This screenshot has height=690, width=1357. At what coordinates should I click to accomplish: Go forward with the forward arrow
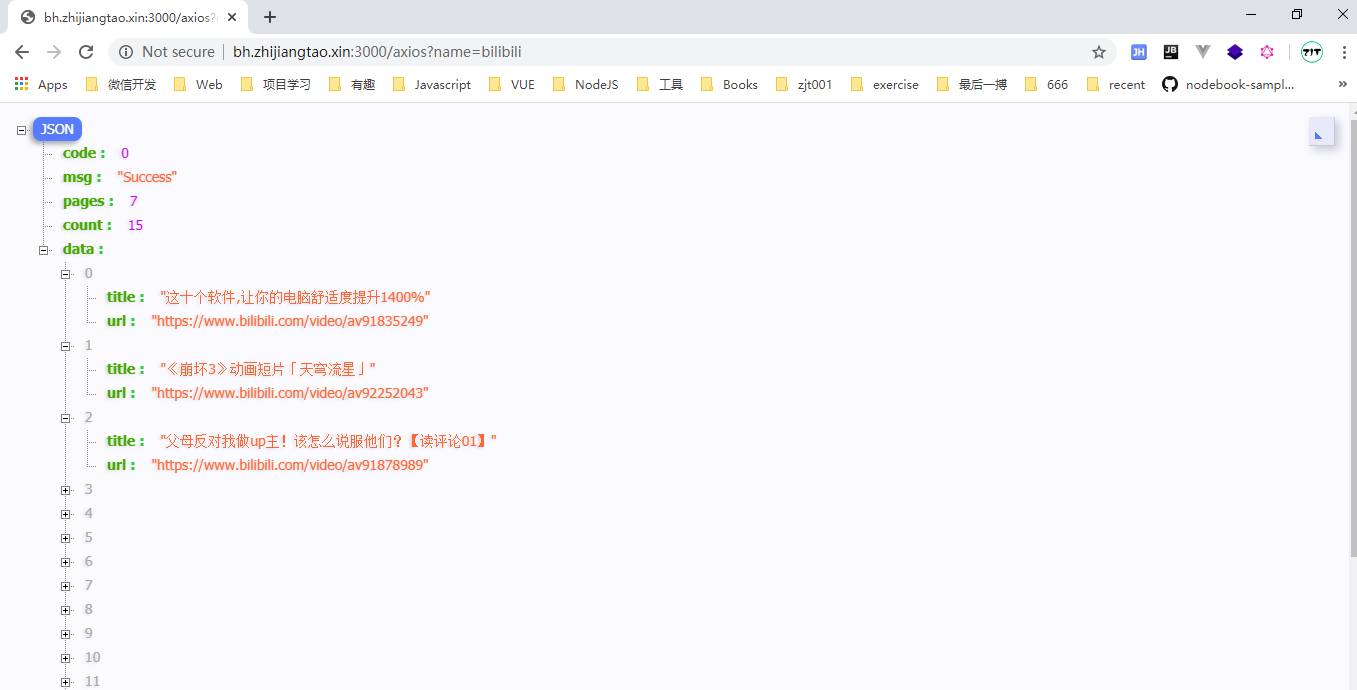[54, 52]
